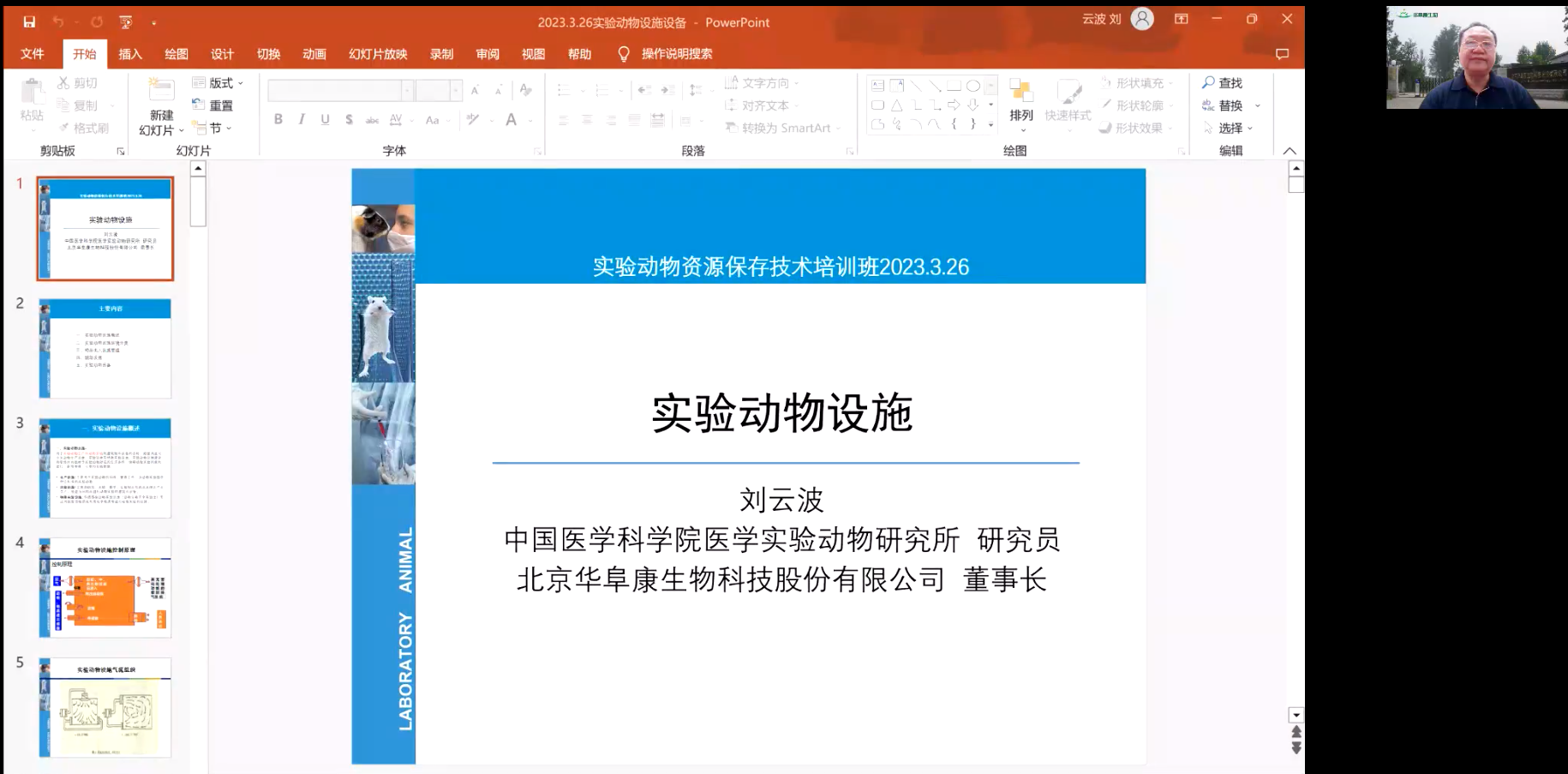Click the search box 操作说明搜索
1568x774 pixels.
coord(676,54)
